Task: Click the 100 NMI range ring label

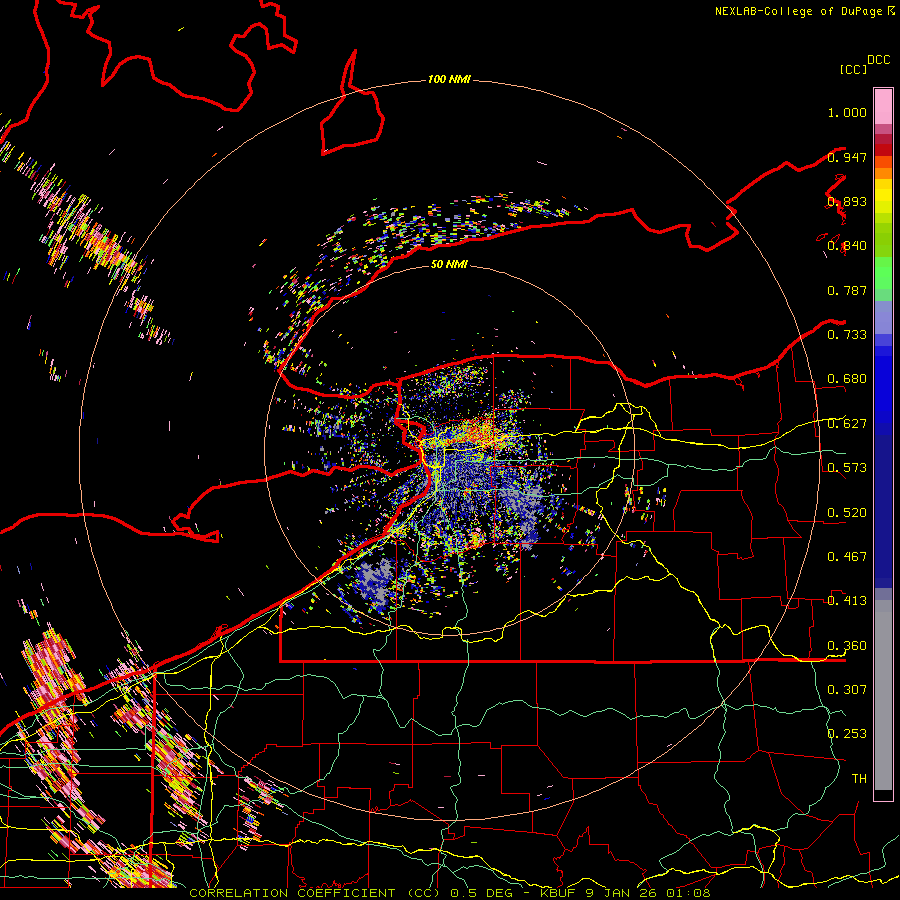Action: [449, 79]
